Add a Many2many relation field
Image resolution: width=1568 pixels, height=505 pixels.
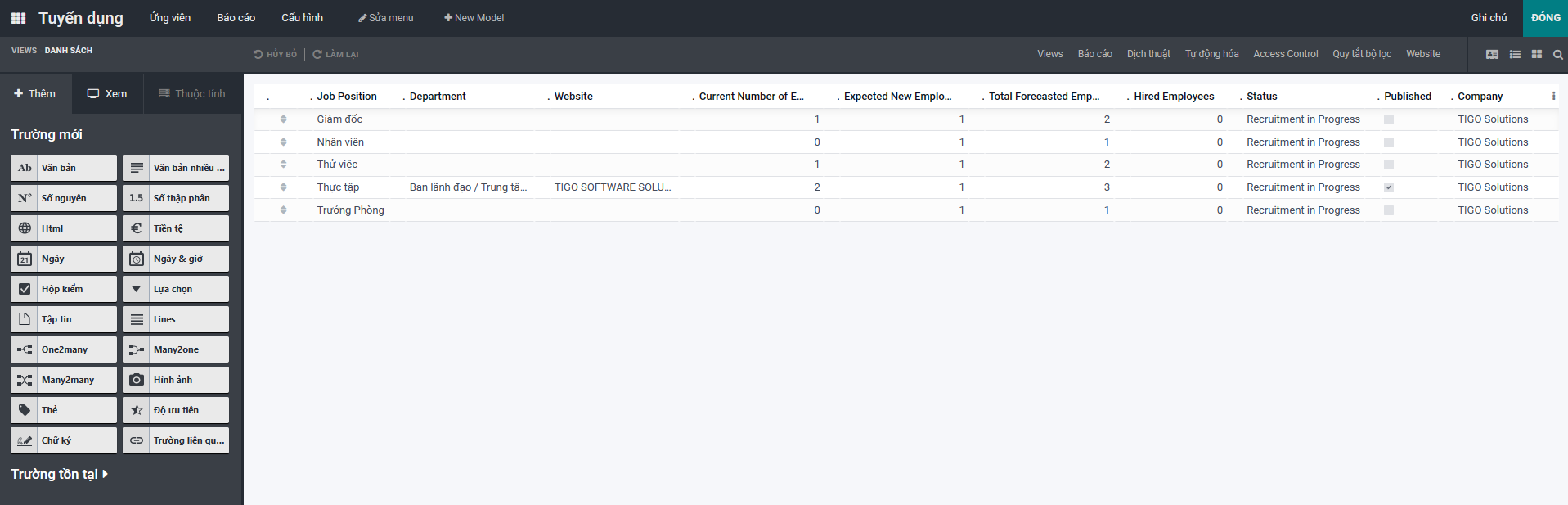click(64, 380)
